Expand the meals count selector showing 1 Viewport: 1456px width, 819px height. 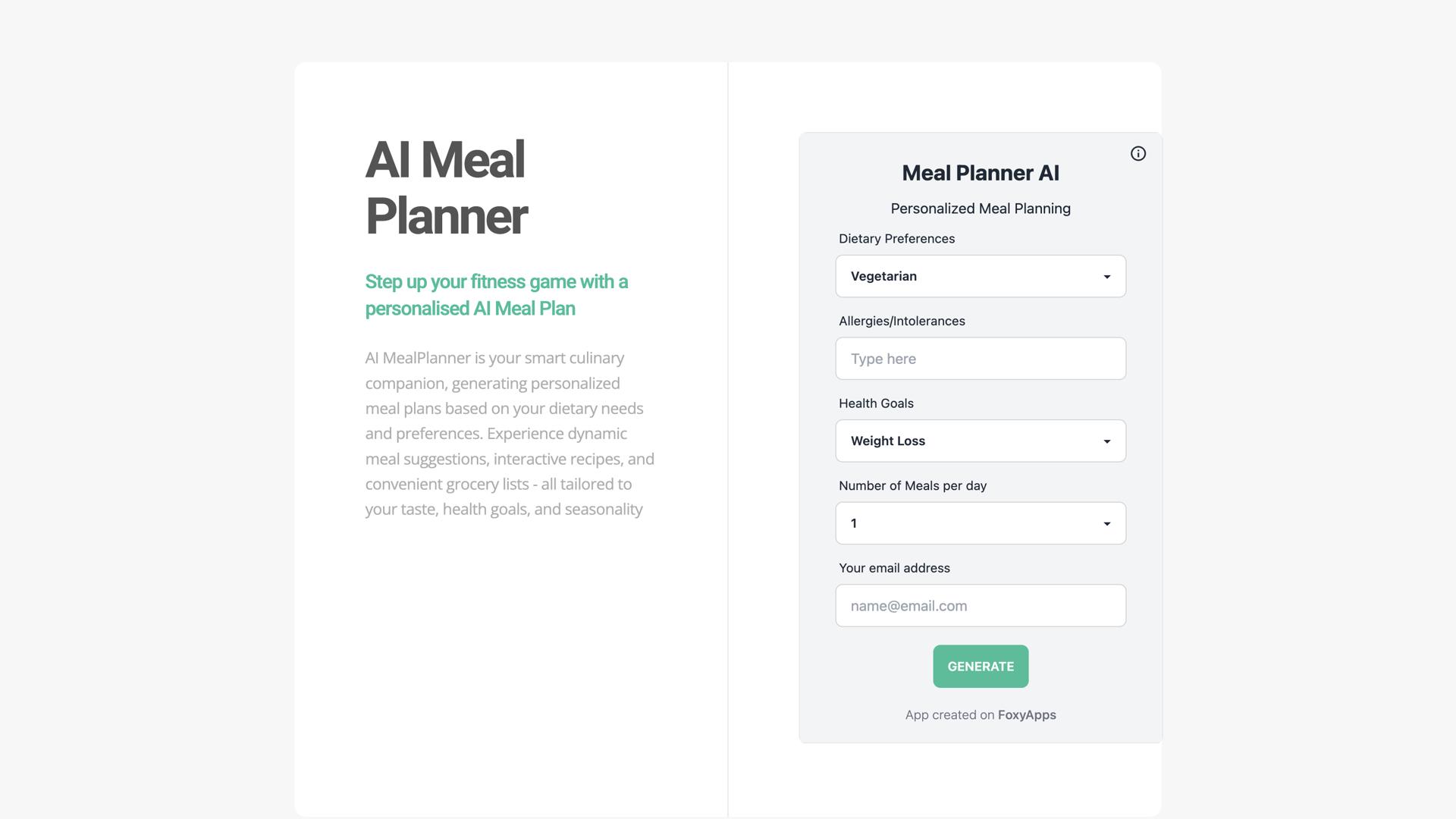[x=1106, y=522]
